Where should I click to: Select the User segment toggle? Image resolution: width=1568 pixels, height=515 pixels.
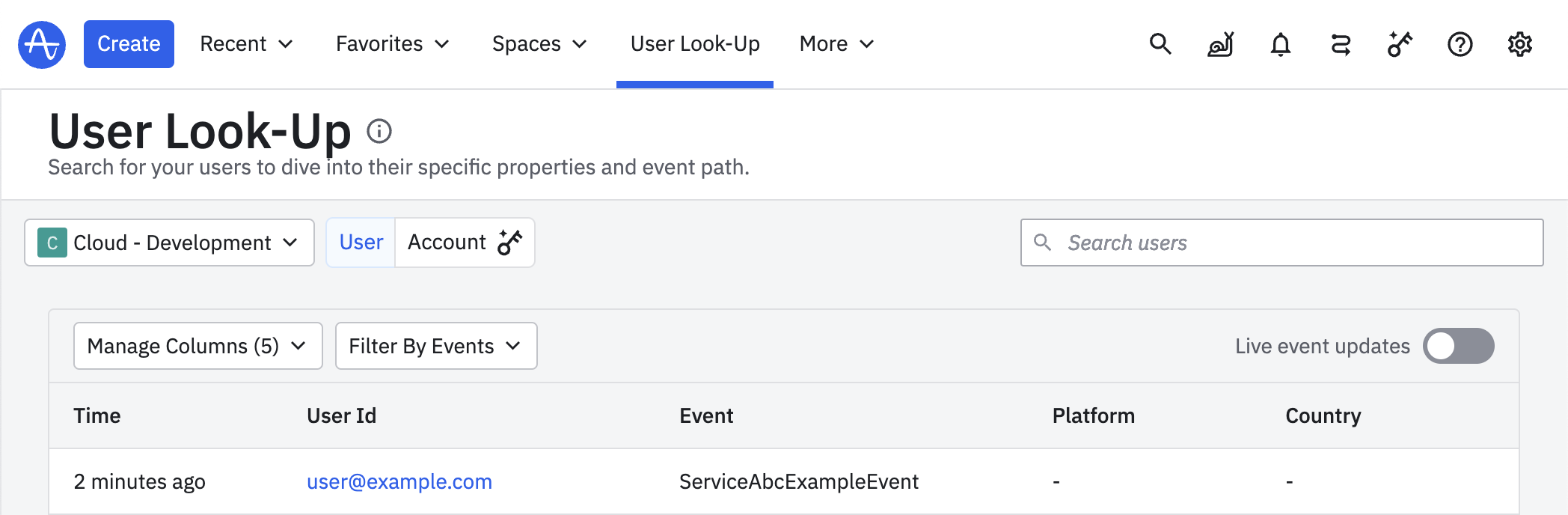(361, 243)
